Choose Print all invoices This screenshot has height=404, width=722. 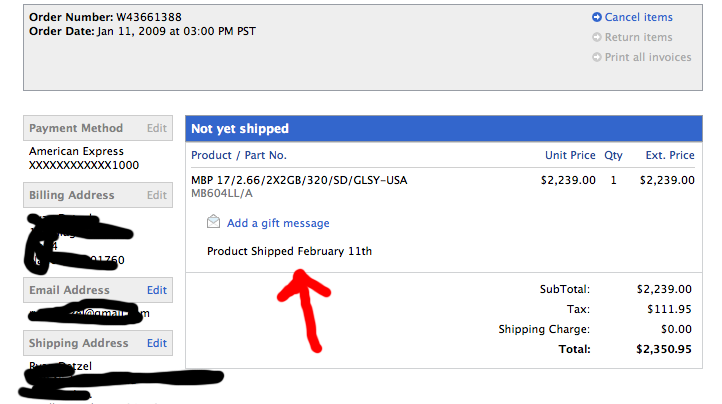tap(648, 57)
